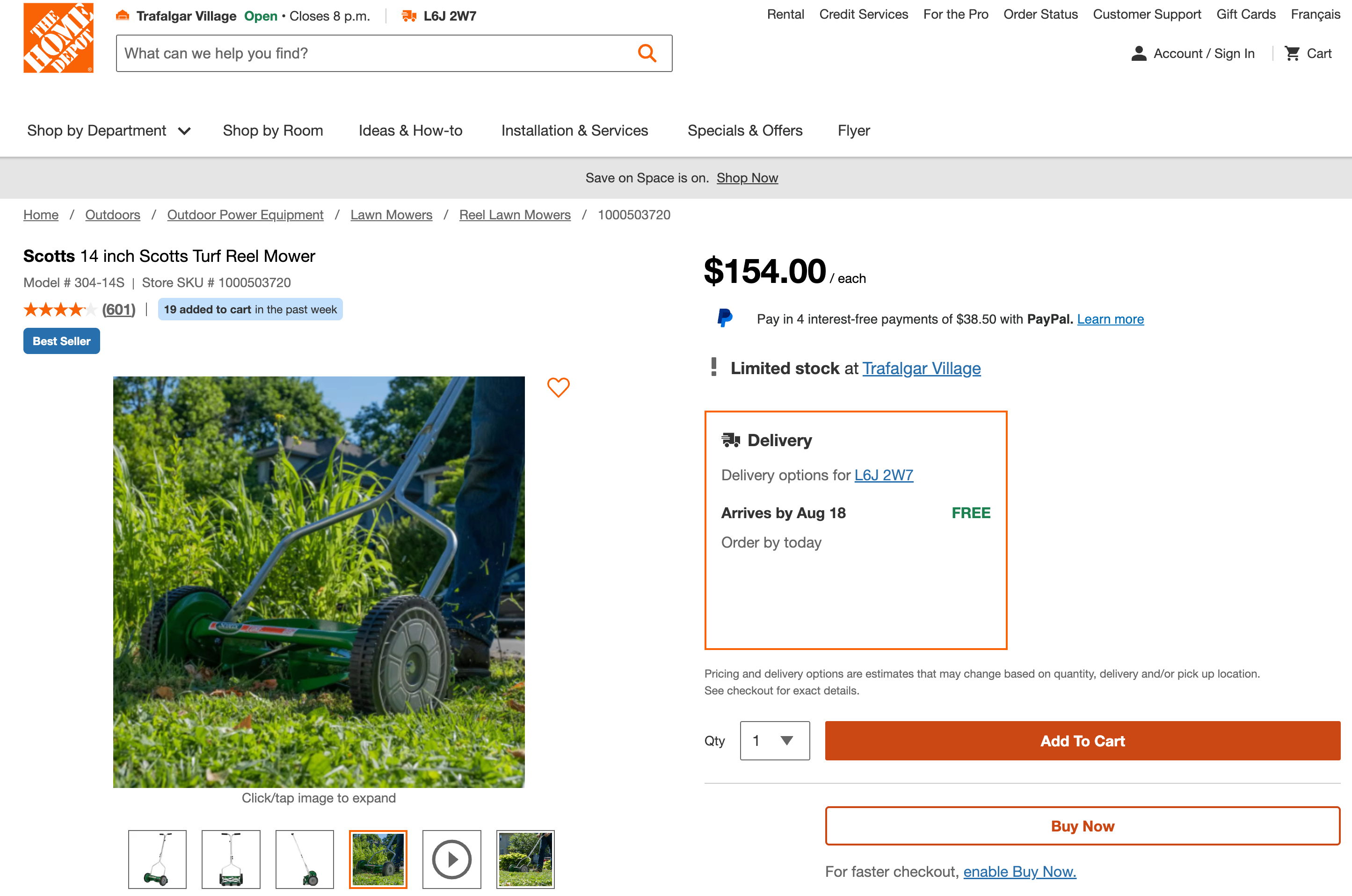
Task: Click the Buy Now button
Action: click(1082, 826)
